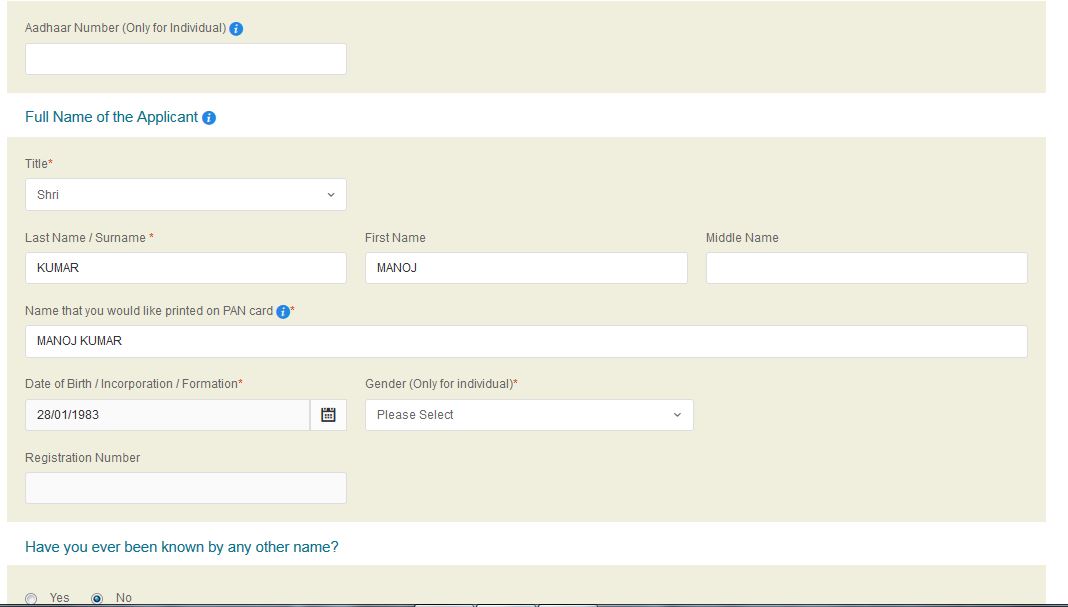Click the Registration Number input box
This screenshot has height=607, width=1068.
tap(186, 488)
